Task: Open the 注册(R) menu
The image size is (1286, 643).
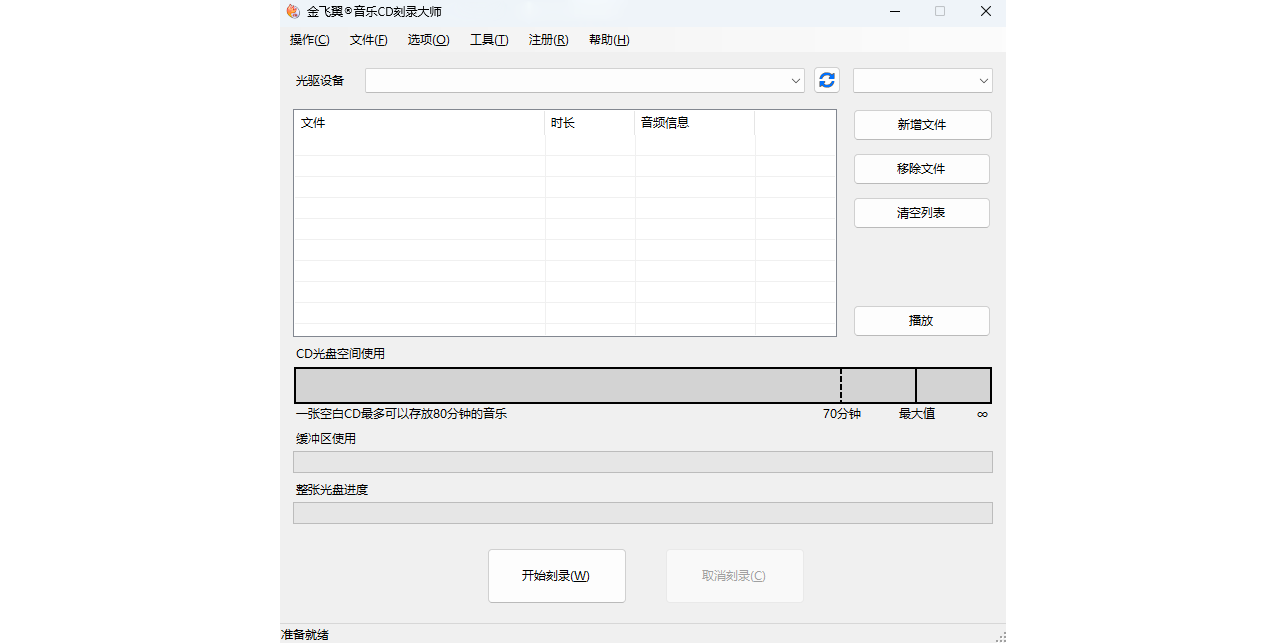Action: pos(548,40)
